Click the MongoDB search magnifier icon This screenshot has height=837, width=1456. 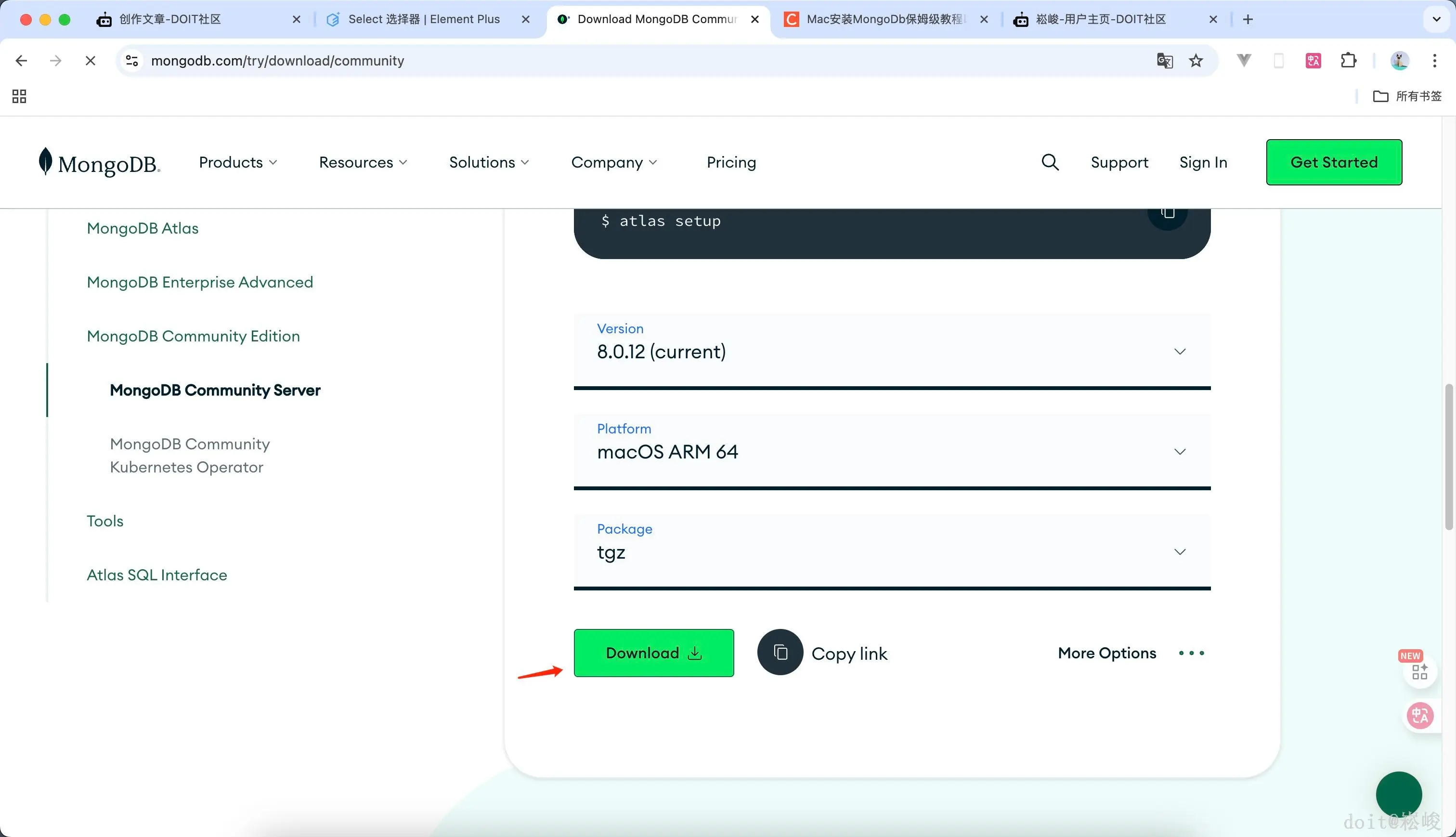click(x=1050, y=162)
